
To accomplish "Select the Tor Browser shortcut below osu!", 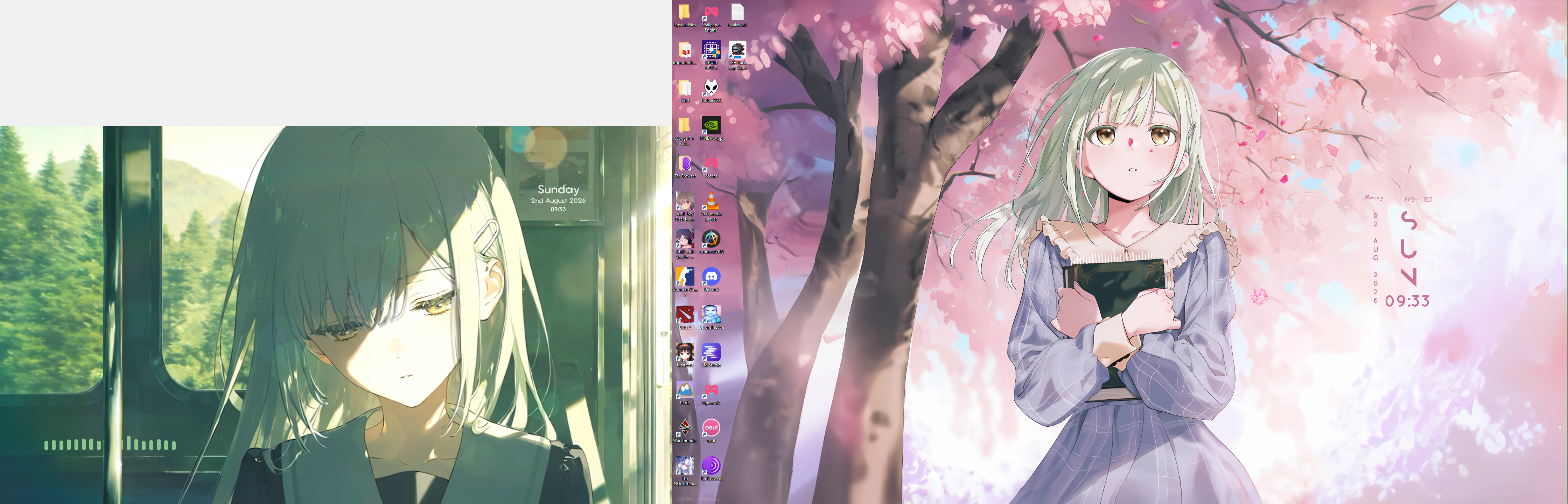I will point(711,468).
